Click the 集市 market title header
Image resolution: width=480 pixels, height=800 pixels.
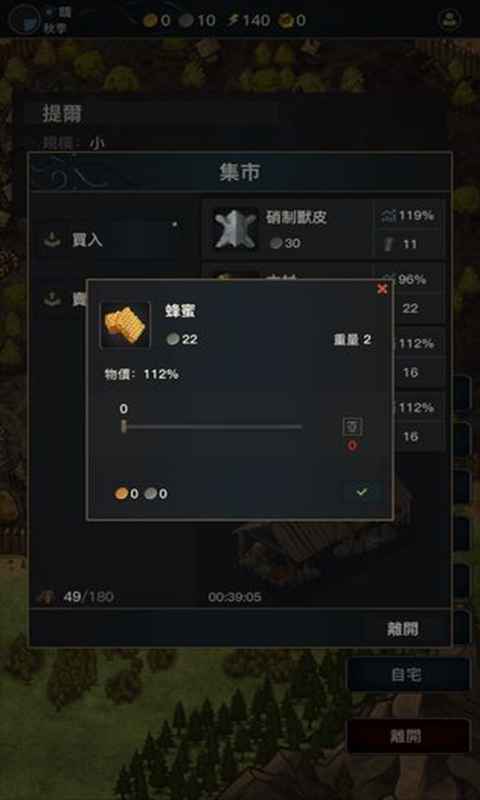point(240,172)
